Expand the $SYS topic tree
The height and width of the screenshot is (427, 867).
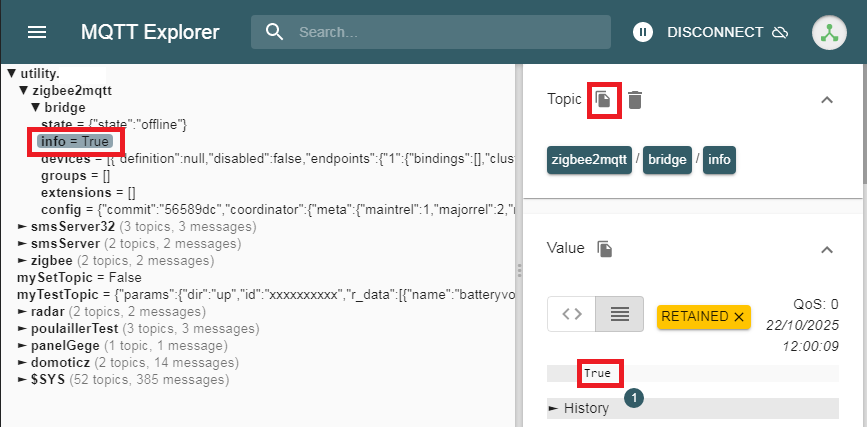coord(23,379)
